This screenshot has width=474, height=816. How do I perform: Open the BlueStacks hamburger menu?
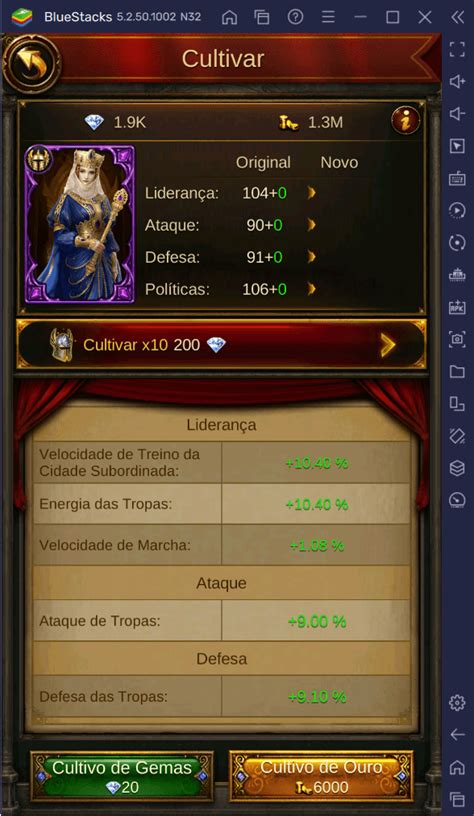328,17
